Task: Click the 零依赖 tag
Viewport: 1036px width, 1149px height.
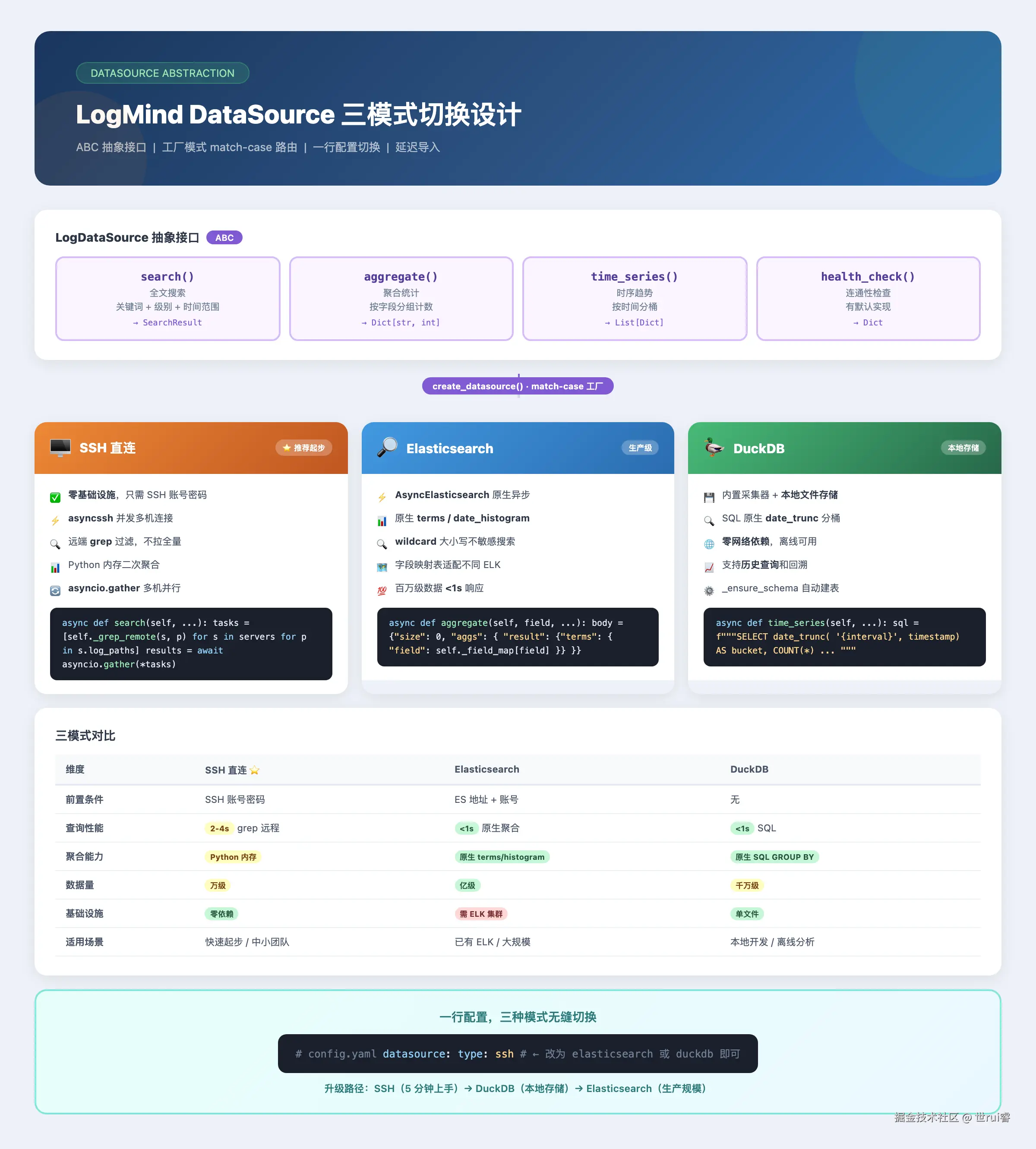Action: (x=221, y=913)
